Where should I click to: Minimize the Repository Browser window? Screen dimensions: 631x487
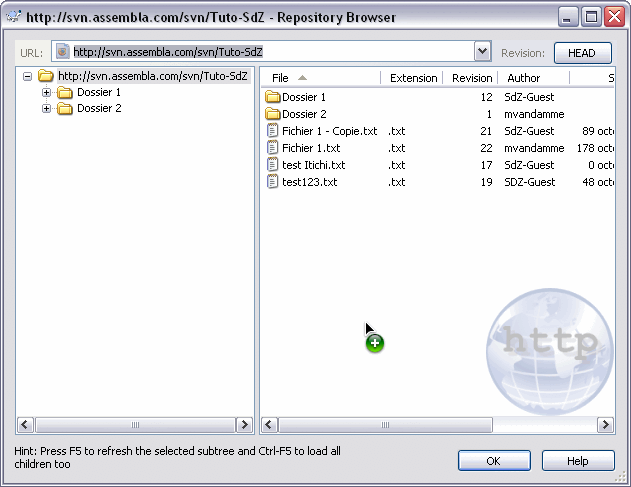click(x=567, y=17)
